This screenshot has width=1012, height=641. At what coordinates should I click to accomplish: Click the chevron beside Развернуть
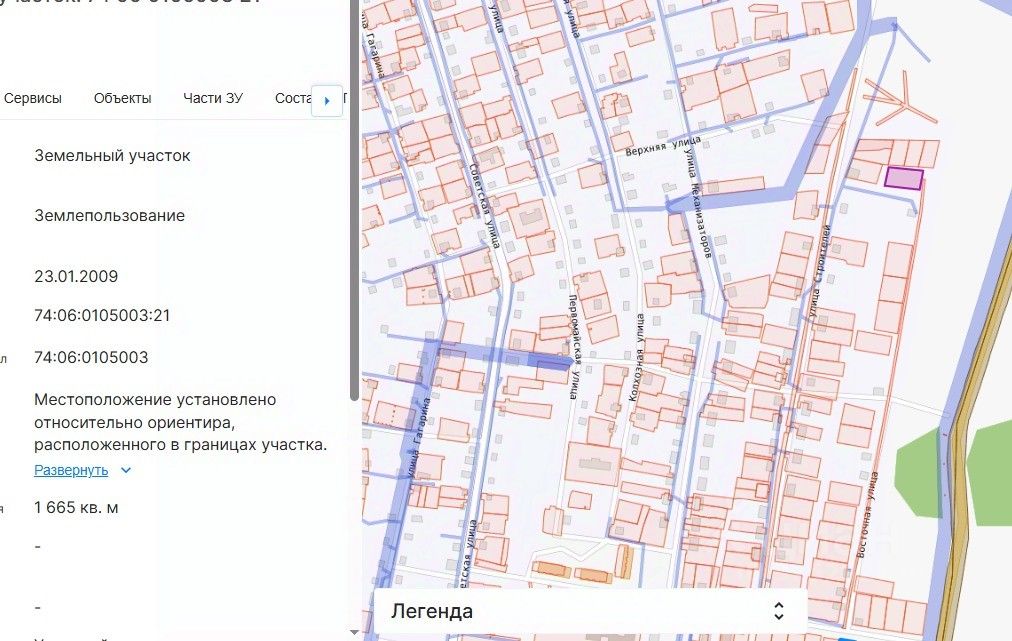point(125,470)
